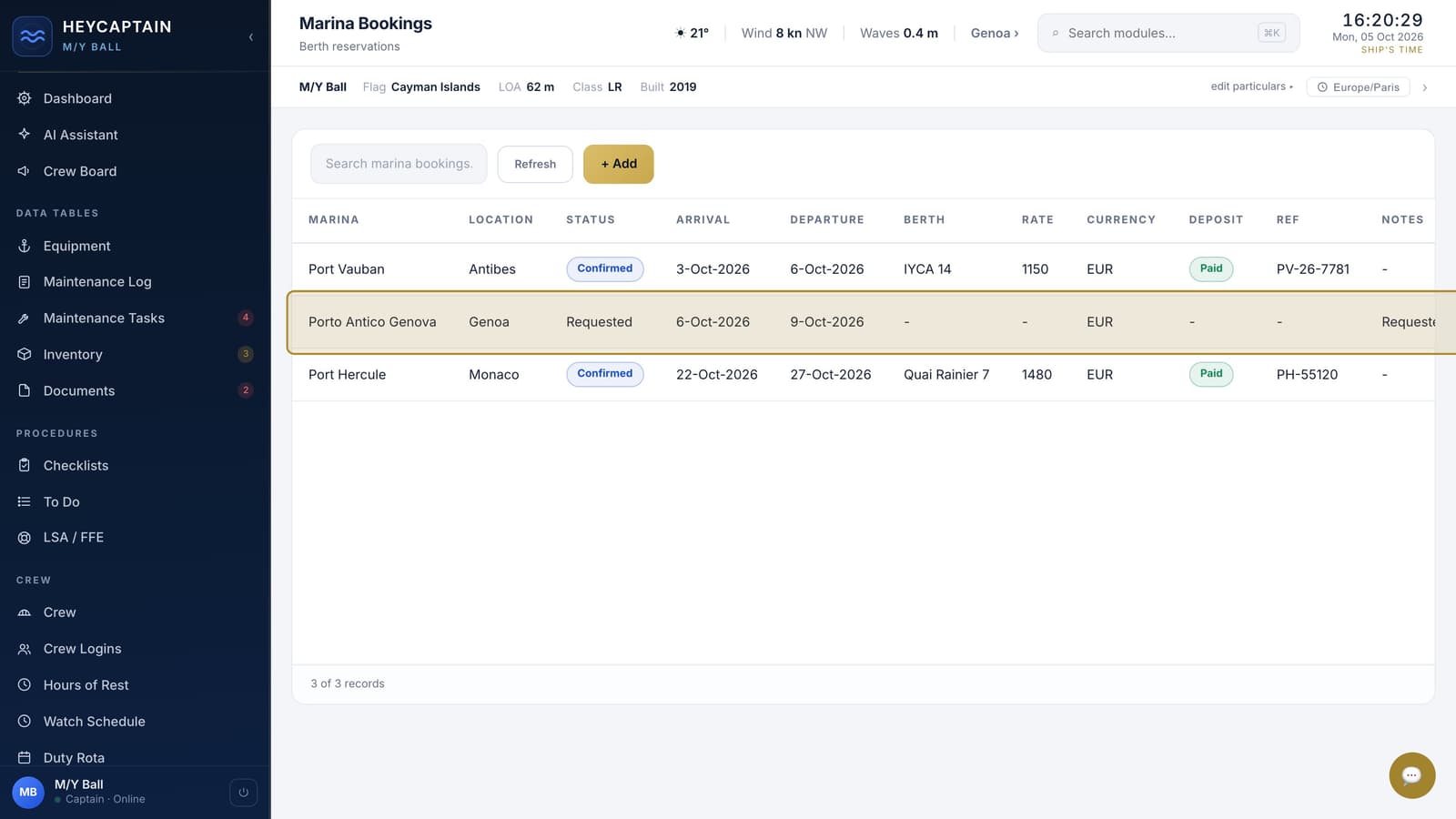Image resolution: width=1456 pixels, height=819 pixels.
Task: Click the HeyCaptain wave logo
Action: [x=32, y=36]
